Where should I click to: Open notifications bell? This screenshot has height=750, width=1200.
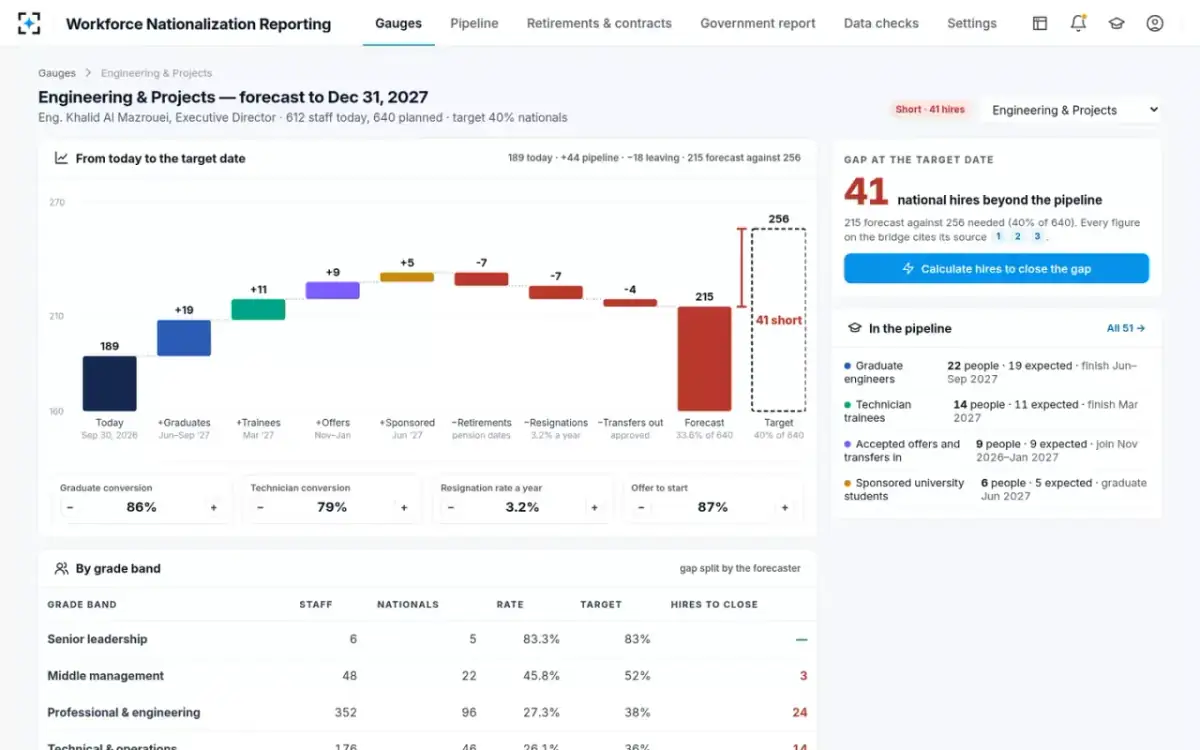(1078, 23)
